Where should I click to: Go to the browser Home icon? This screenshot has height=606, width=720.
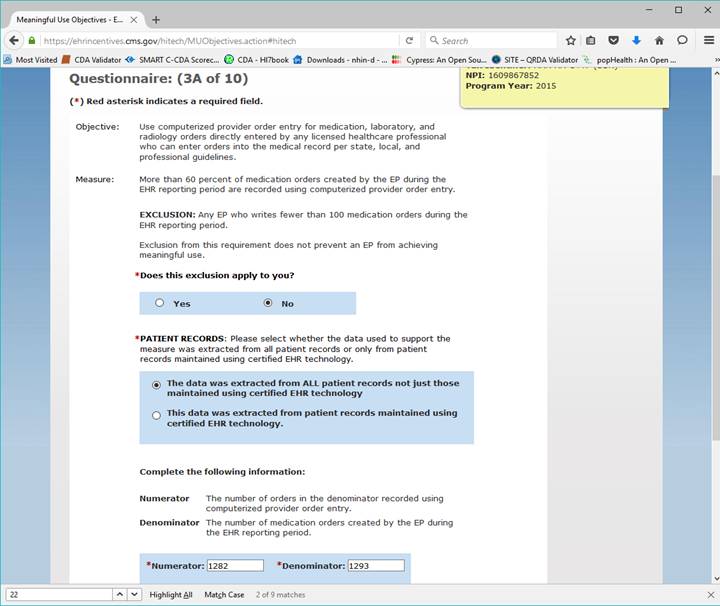coord(659,41)
